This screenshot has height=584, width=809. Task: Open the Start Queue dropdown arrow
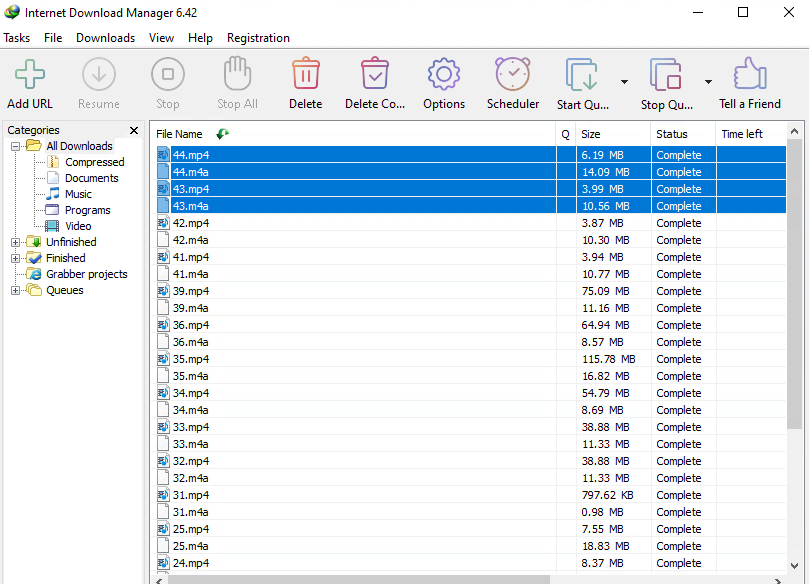pyautogui.click(x=624, y=82)
